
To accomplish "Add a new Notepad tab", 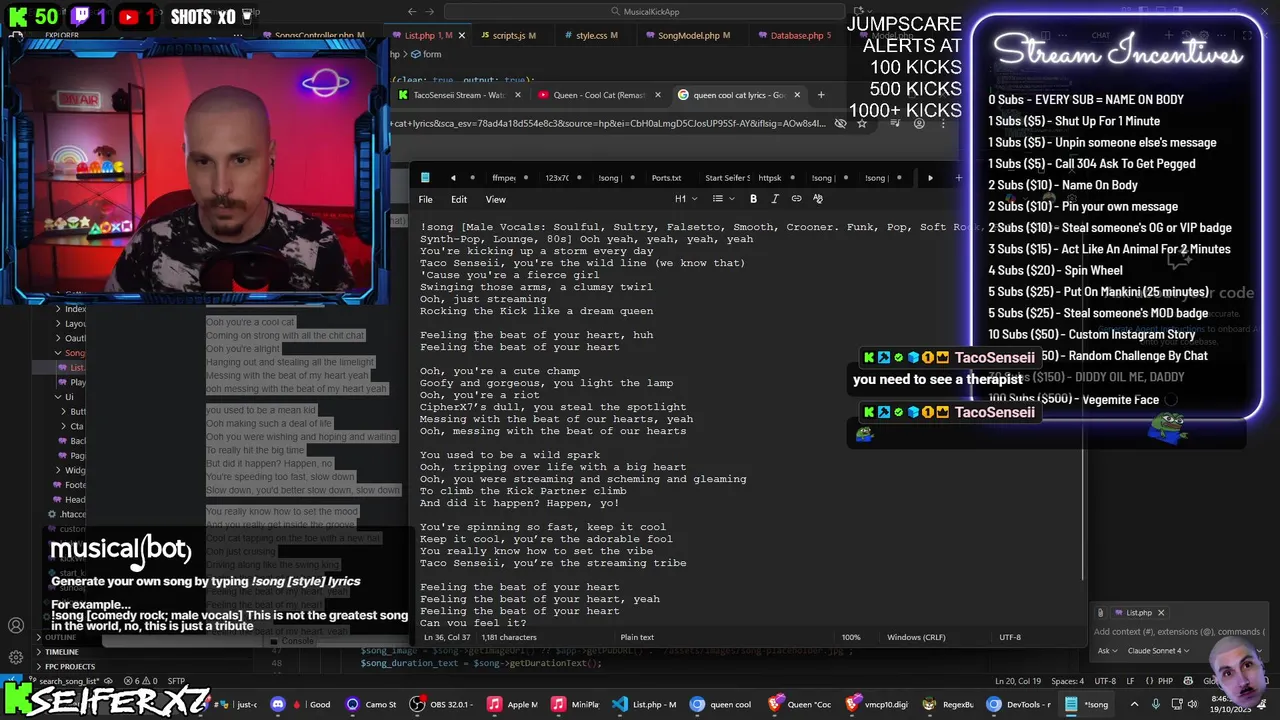I will pos(958,178).
